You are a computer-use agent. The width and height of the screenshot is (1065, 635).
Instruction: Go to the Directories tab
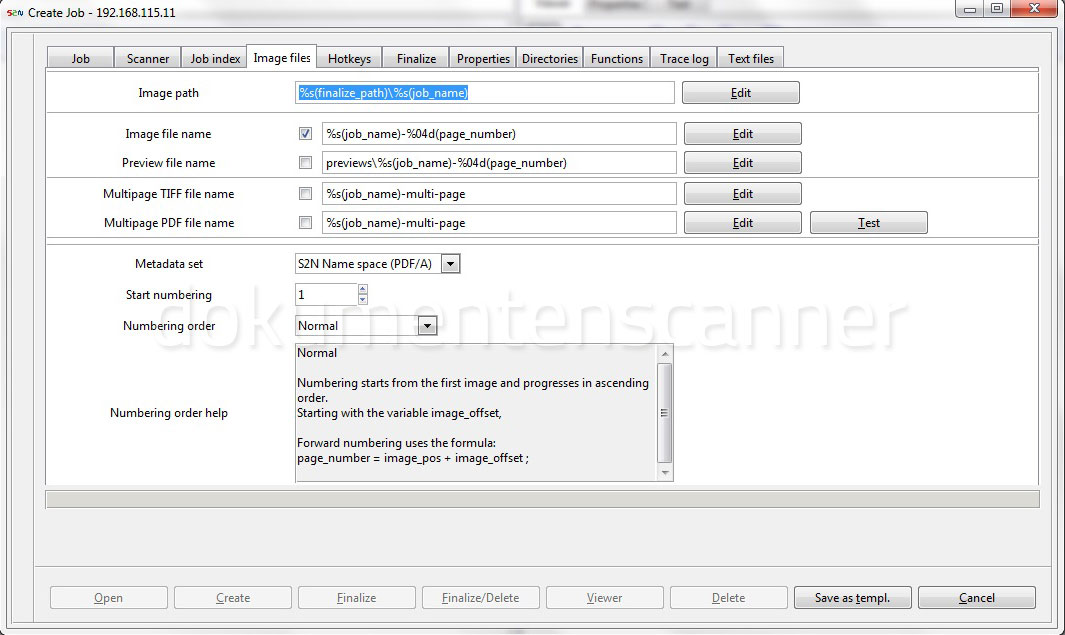point(549,58)
